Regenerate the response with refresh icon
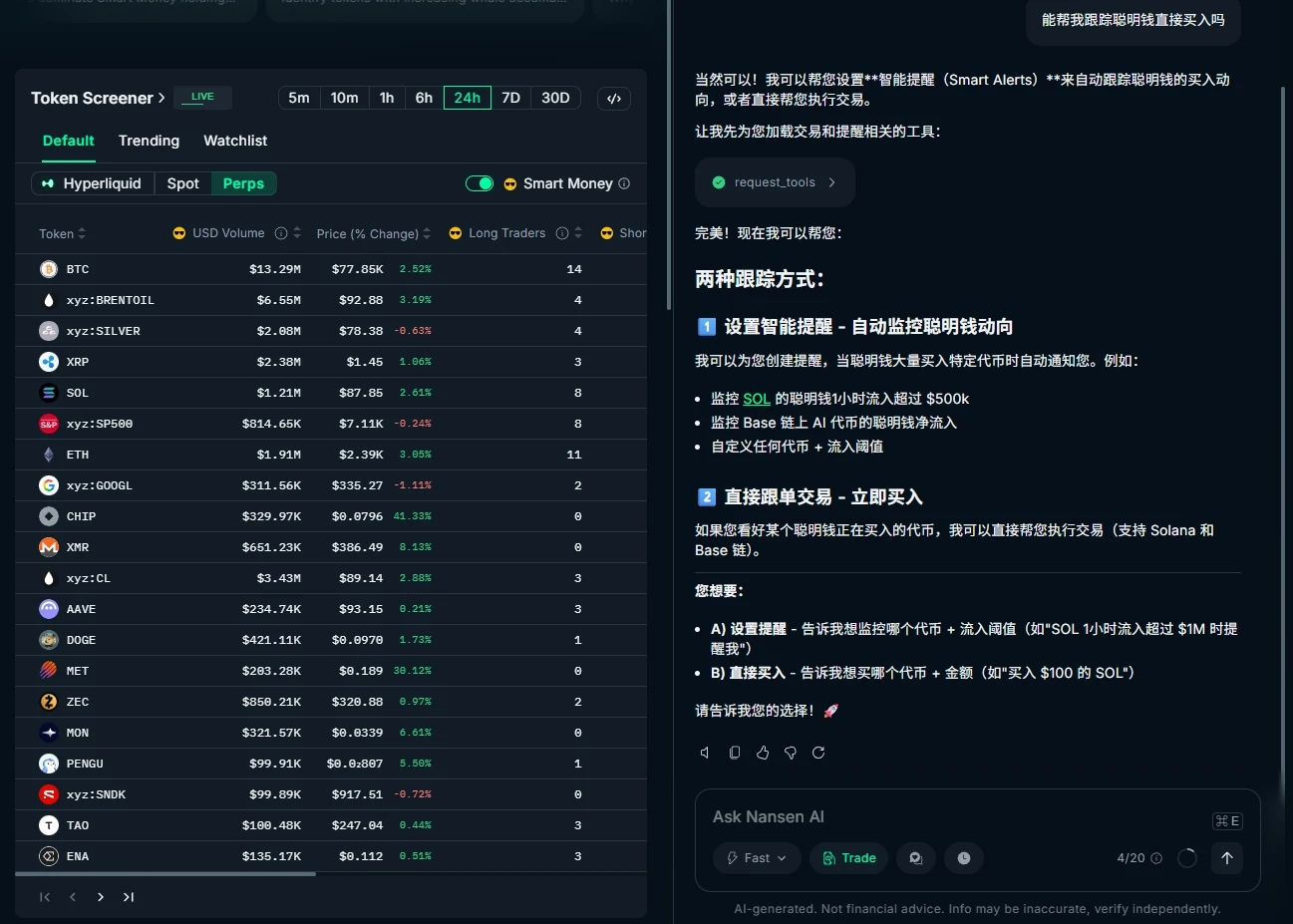The width and height of the screenshot is (1293, 924). [x=818, y=753]
